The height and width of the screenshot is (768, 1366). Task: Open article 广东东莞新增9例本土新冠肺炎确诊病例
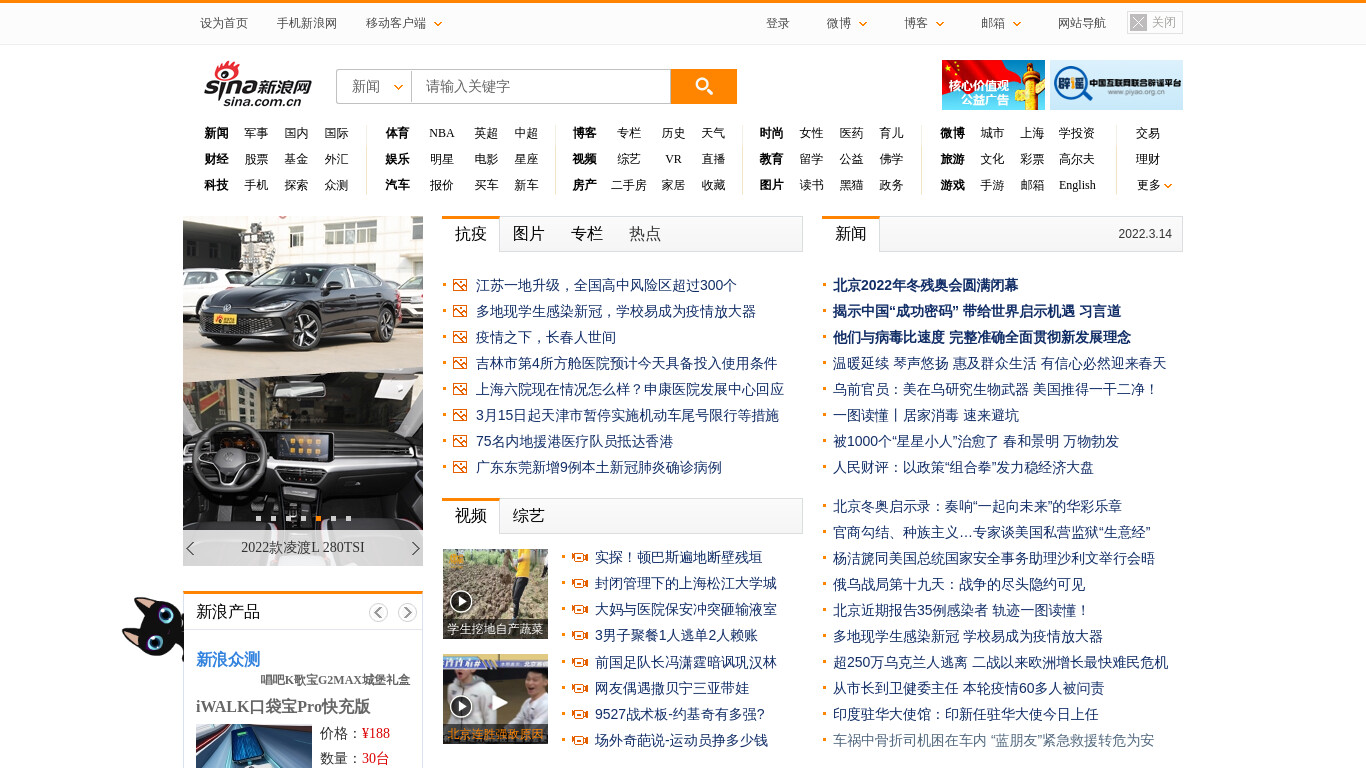click(599, 467)
